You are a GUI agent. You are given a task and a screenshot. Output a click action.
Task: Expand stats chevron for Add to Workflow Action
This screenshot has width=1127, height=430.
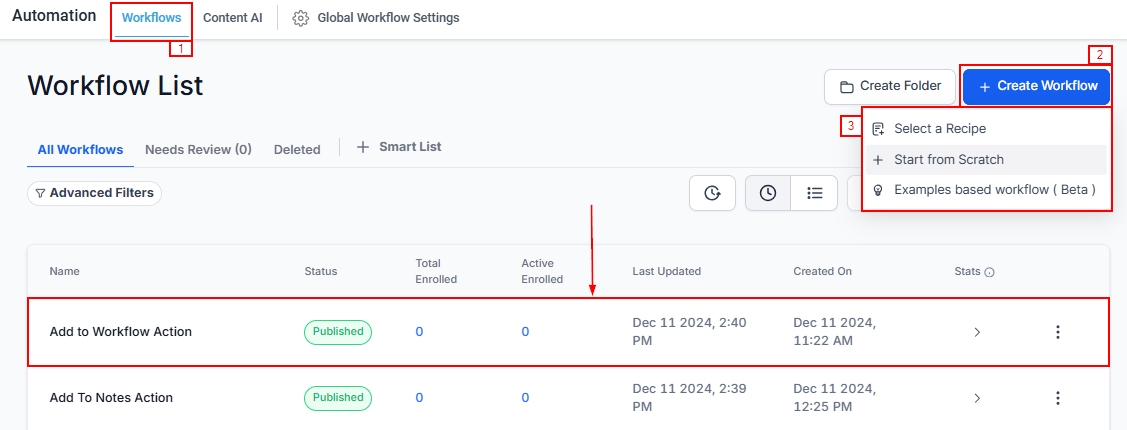pyautogui.click(x=976, y=332)
